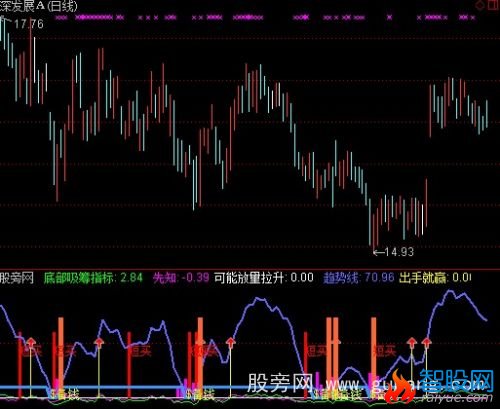Click the rightmost red up-arrow buy signal
The image size is (500, 409).
click(426, 342)
